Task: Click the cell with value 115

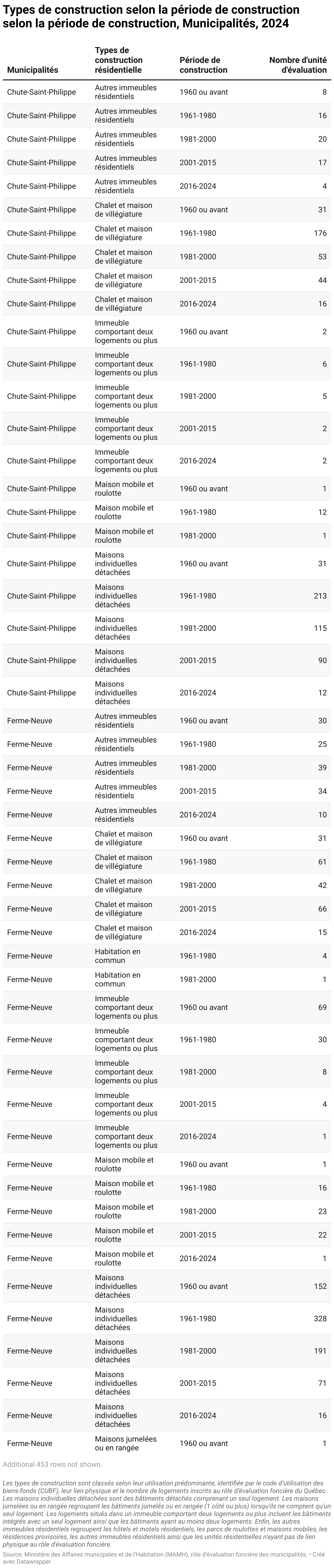Action: pyautogui.click(x=320, y=628)
